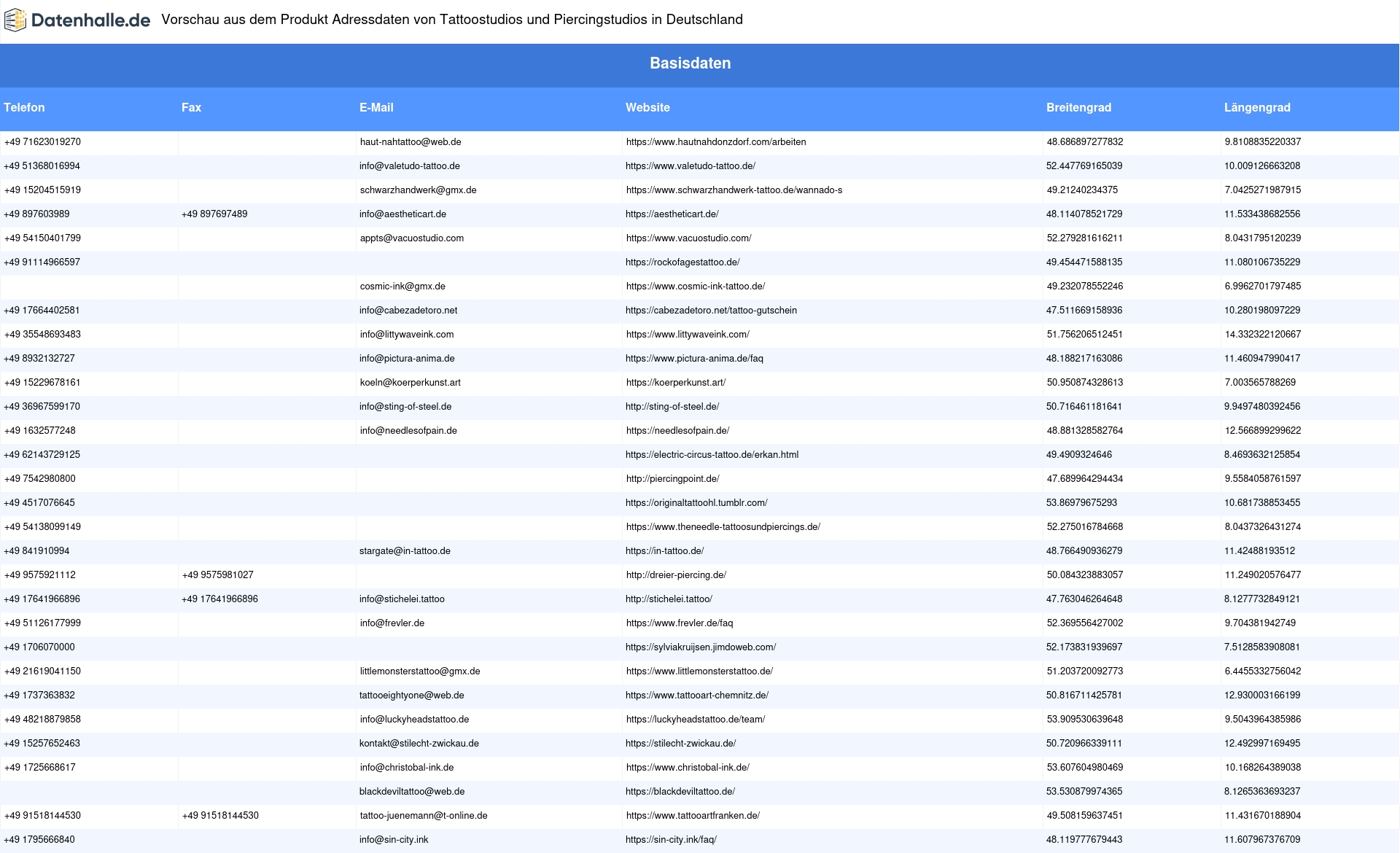Open the https://www.christobal-ink.de/ website link
The image size is (1400, 853).
pos(688,768)
